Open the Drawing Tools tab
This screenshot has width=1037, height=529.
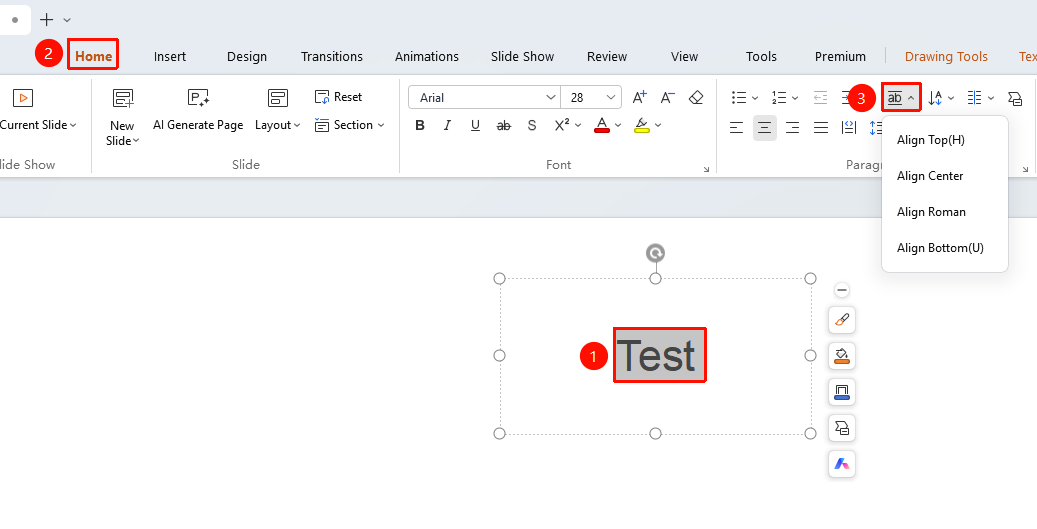coord(946,56)
